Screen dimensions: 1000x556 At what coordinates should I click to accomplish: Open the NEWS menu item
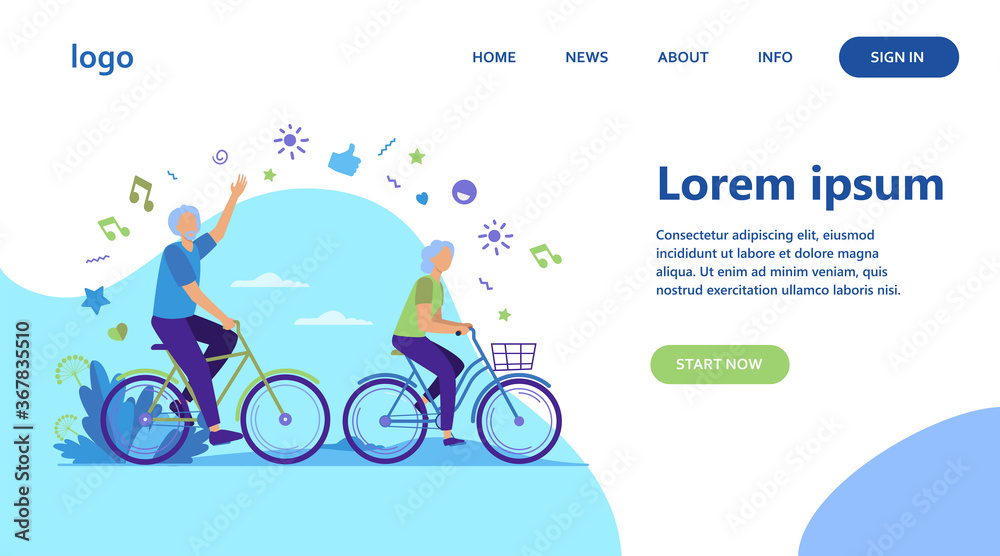(x=587, y=57)
